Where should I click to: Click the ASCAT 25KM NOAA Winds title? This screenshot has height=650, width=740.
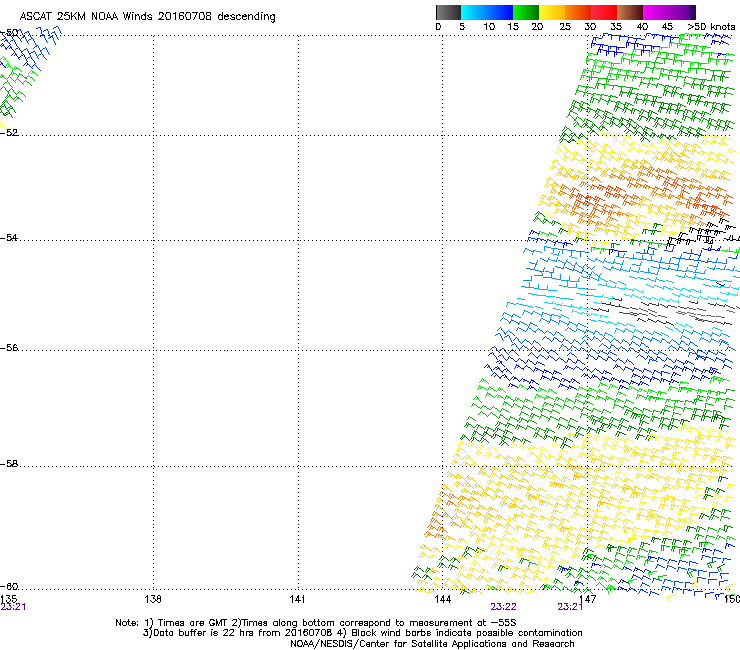[x=147, y=17]
